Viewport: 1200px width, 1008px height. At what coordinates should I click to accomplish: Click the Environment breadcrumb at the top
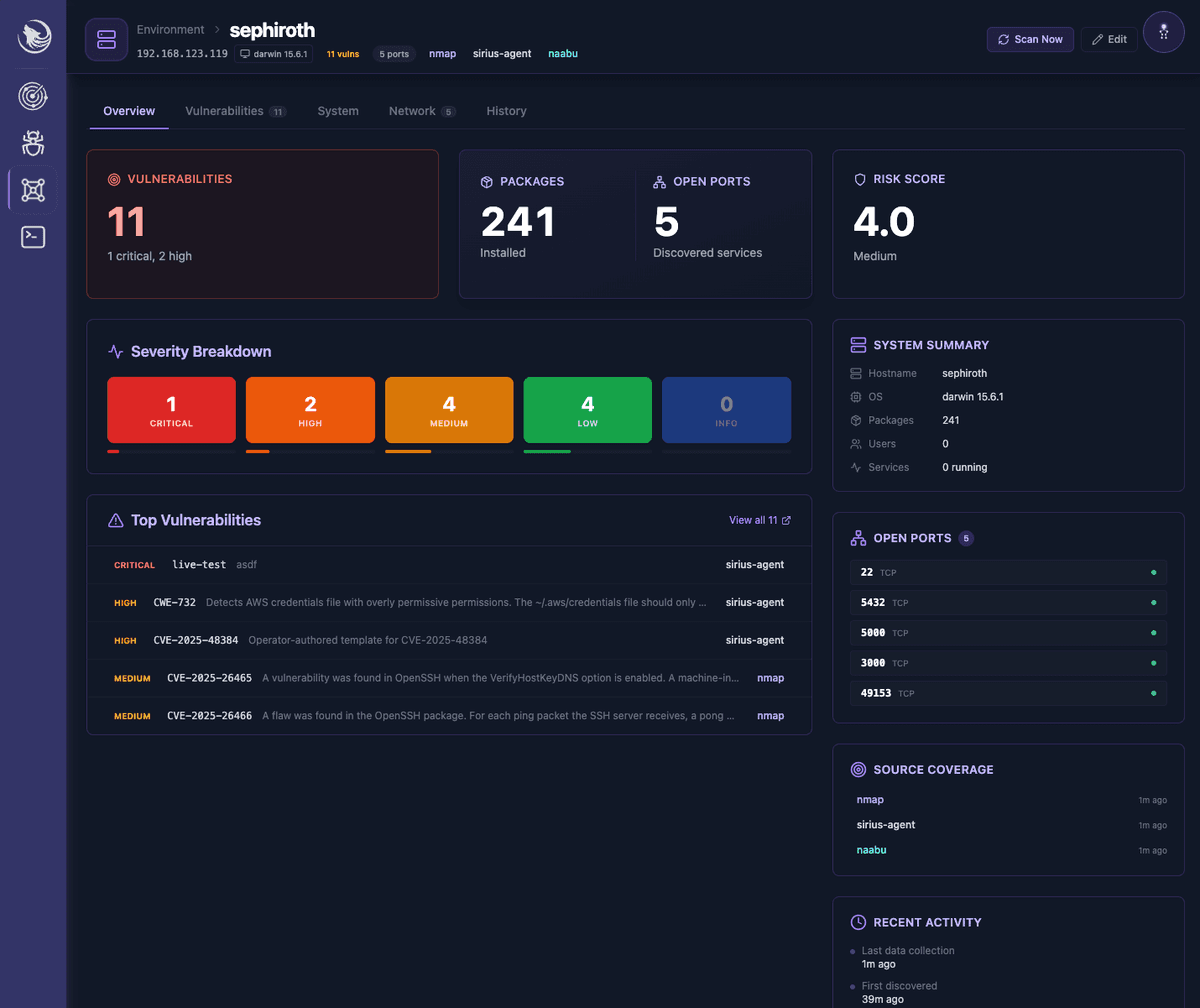coord(170,29)
